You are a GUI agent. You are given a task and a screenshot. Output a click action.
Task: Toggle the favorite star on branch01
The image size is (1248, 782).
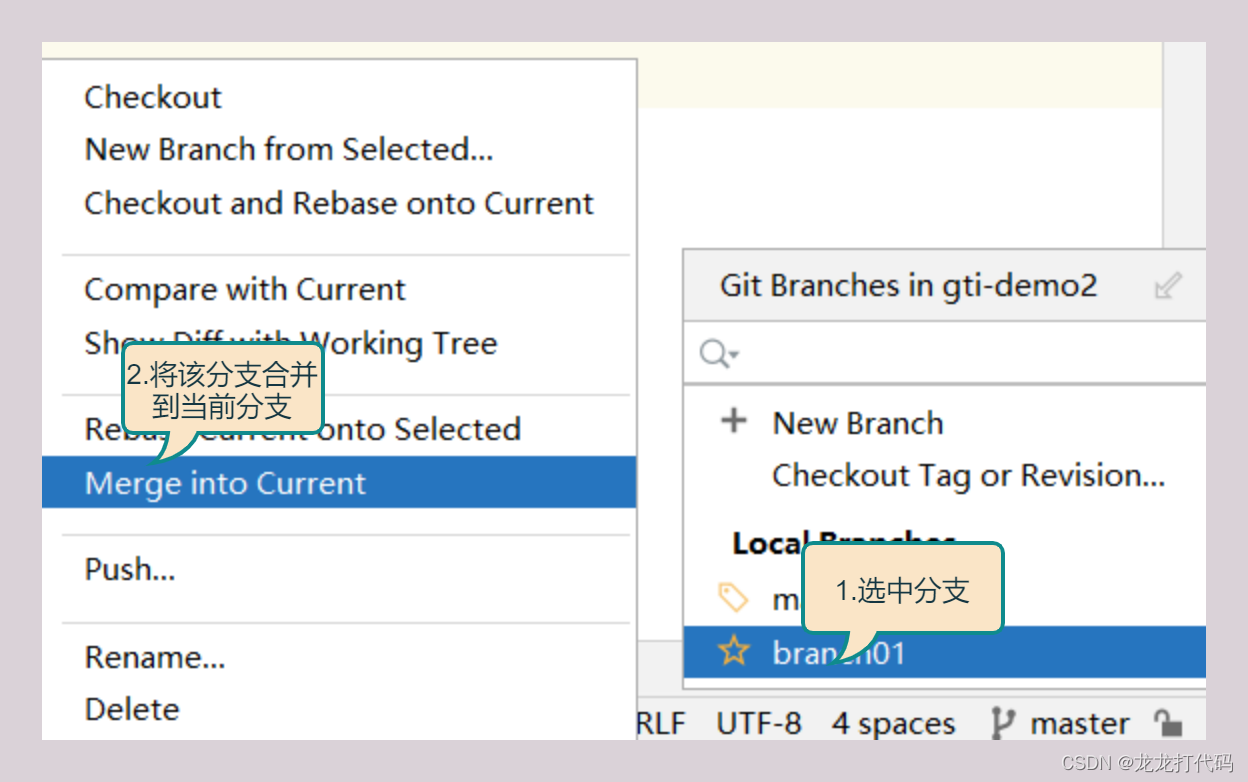tap(734, 653)
